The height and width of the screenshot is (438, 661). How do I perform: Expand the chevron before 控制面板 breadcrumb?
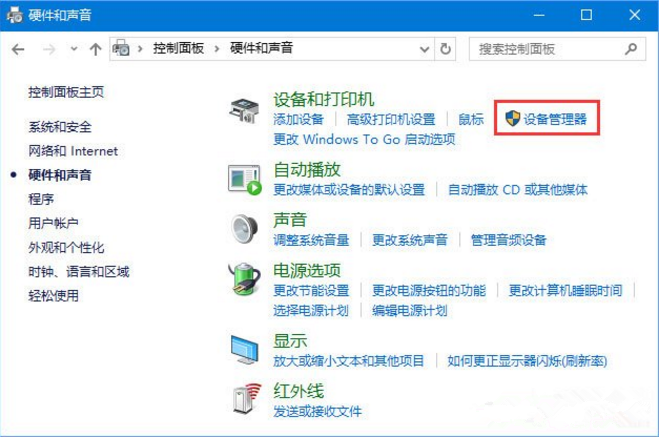click(140, 49)
